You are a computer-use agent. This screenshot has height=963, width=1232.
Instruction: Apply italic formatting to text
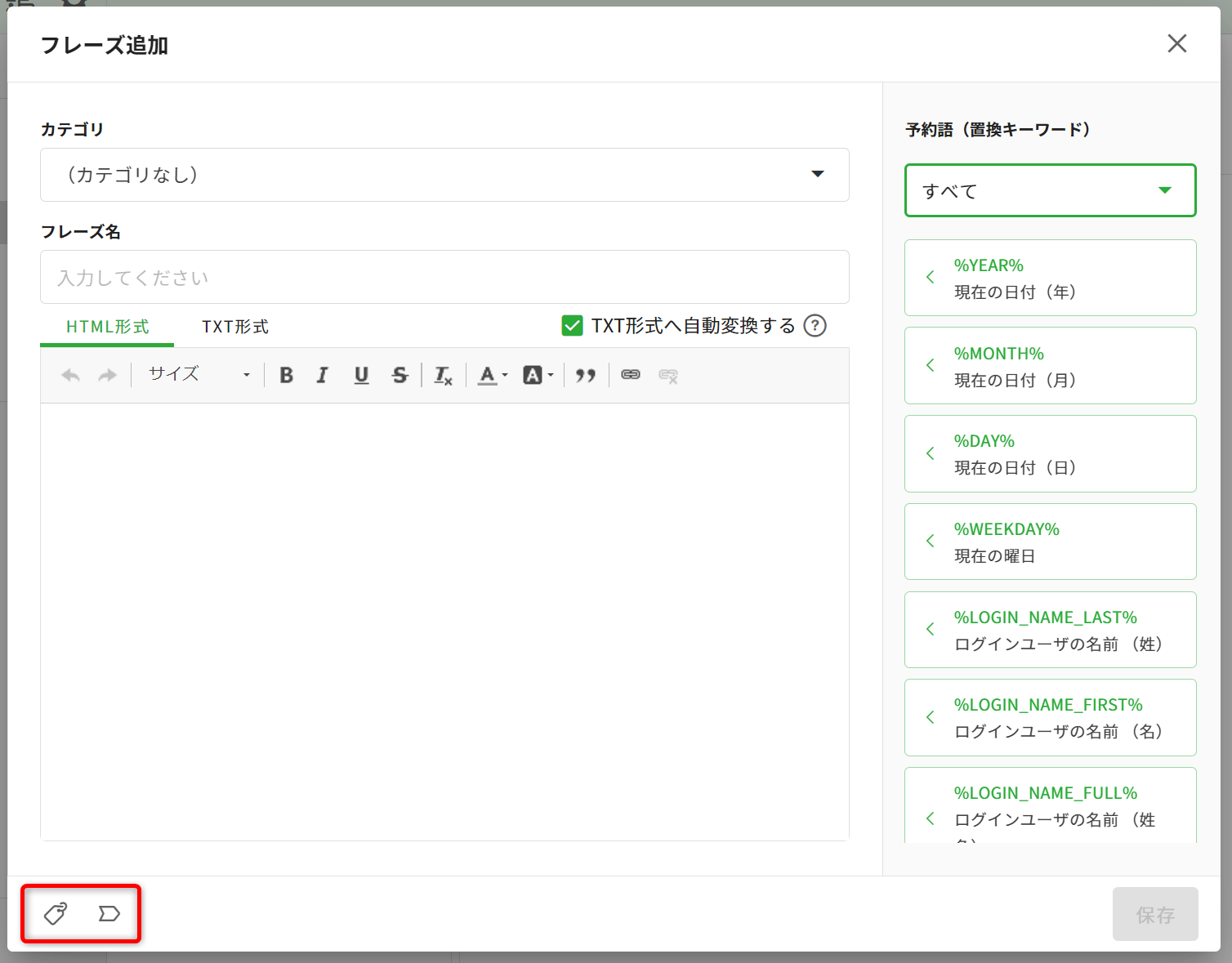(x=323, y=375)
